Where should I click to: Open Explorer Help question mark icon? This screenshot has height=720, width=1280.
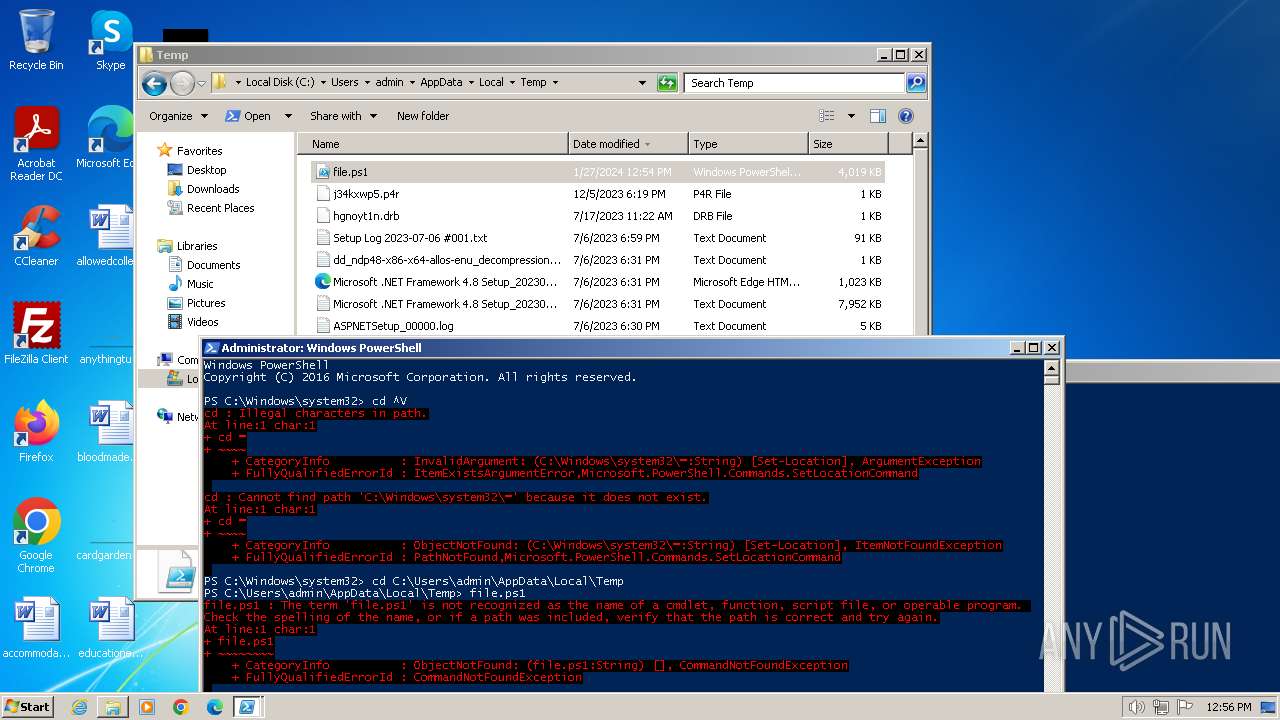click(906, 116)
